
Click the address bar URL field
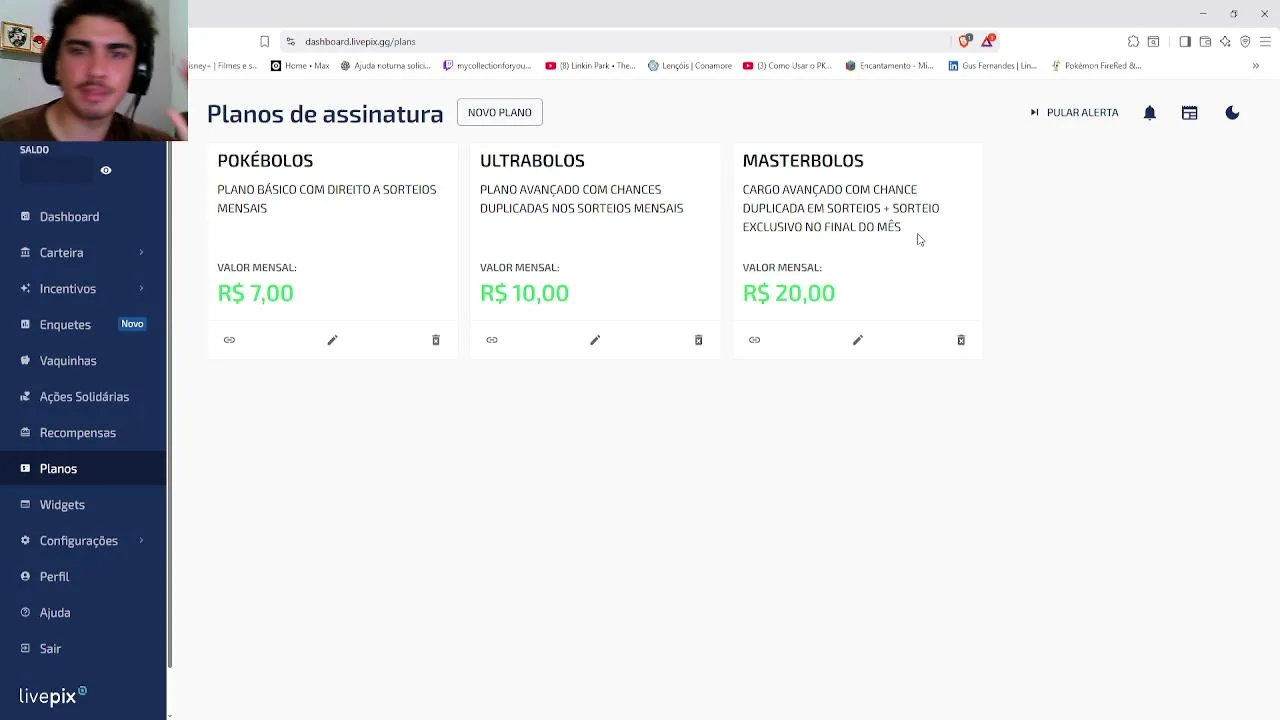coord(600,42)
